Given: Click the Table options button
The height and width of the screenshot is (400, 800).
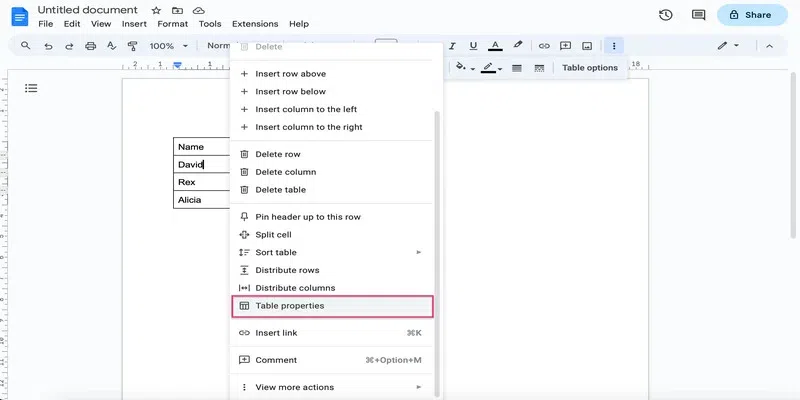Looking at the screenshot, I should 590,67.
